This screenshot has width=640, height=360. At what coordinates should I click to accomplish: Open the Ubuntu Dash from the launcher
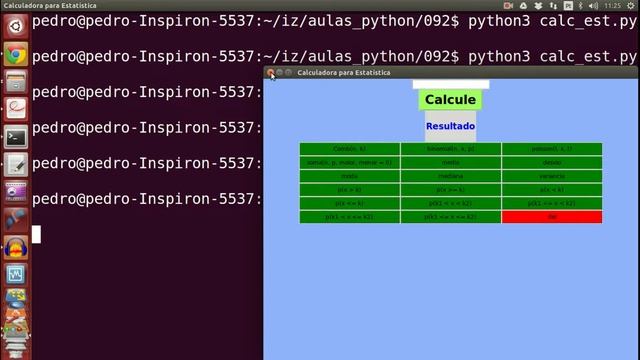pyautogui.click(x=16, y=26)
